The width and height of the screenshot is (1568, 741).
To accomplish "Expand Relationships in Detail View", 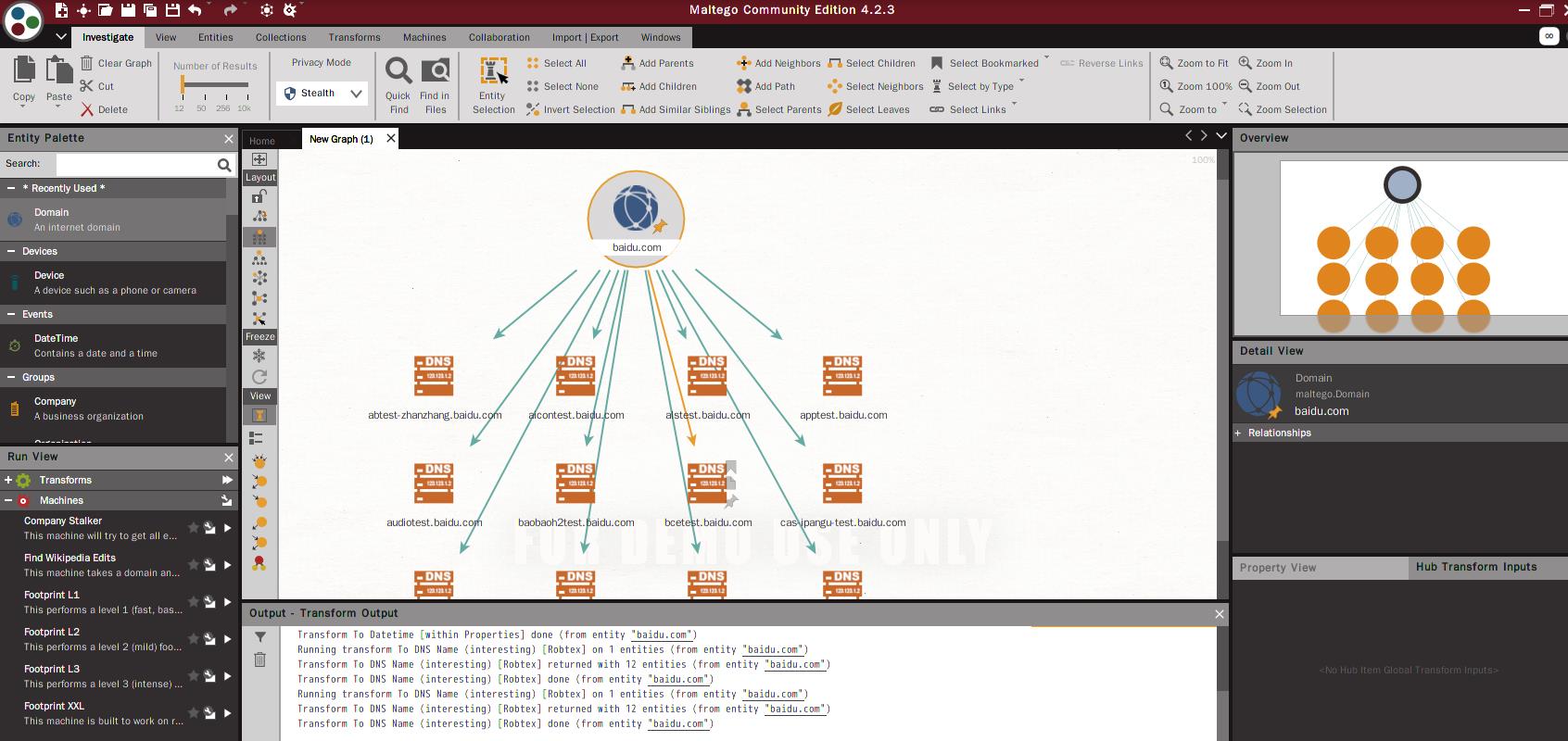I will 1238,433.
